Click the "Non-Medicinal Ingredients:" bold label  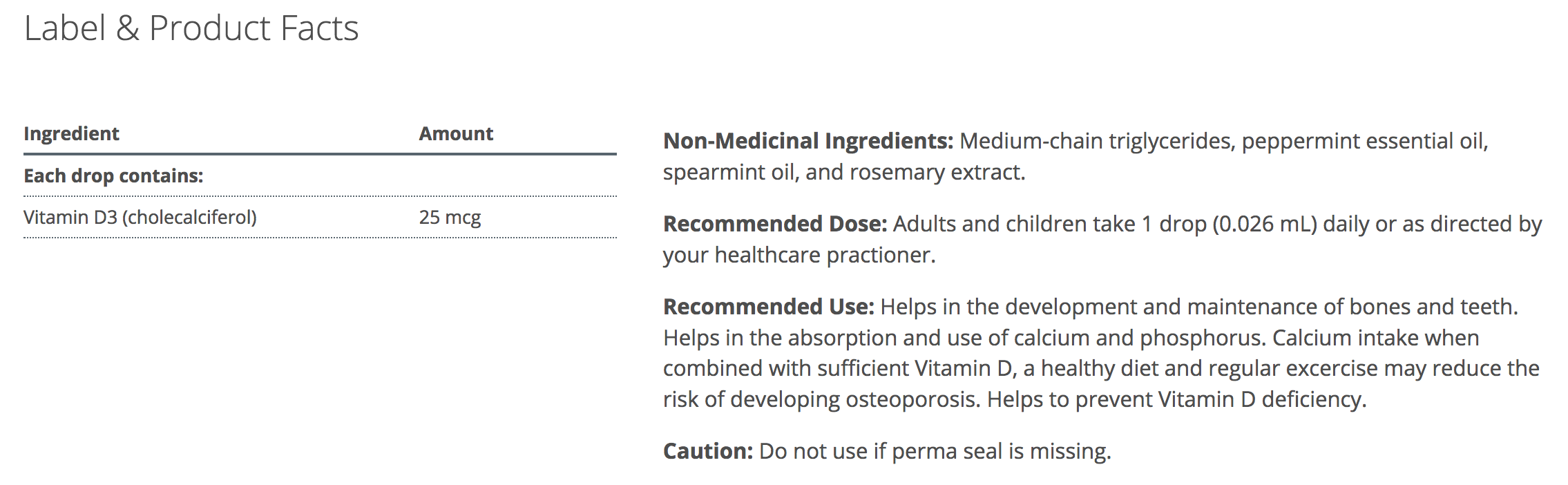(x=807, y=141)
